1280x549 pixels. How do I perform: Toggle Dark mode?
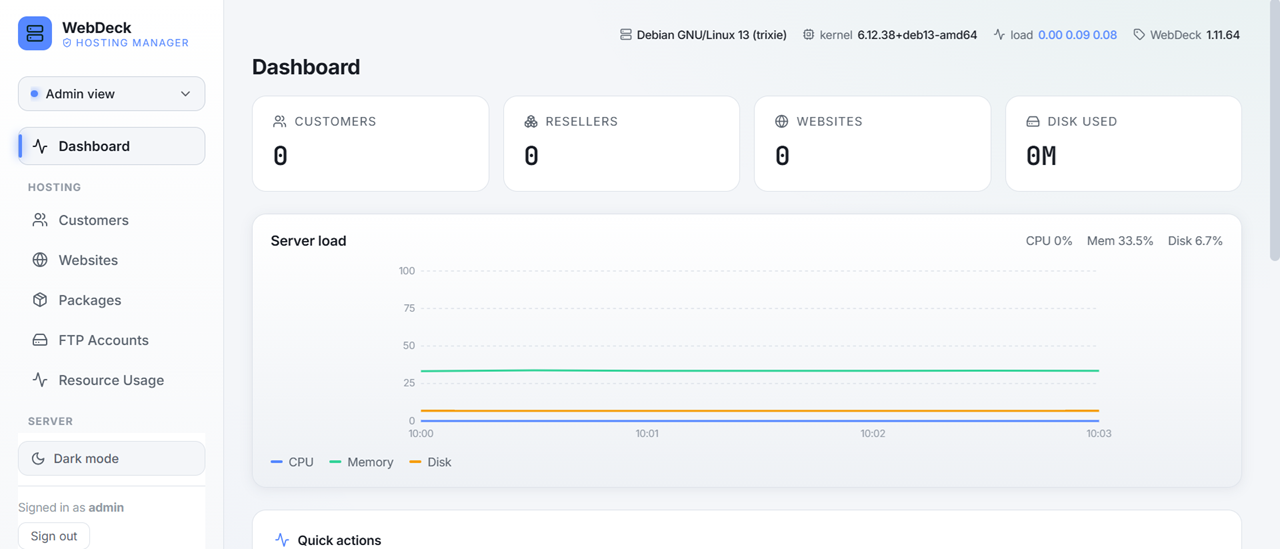[111, 458]
